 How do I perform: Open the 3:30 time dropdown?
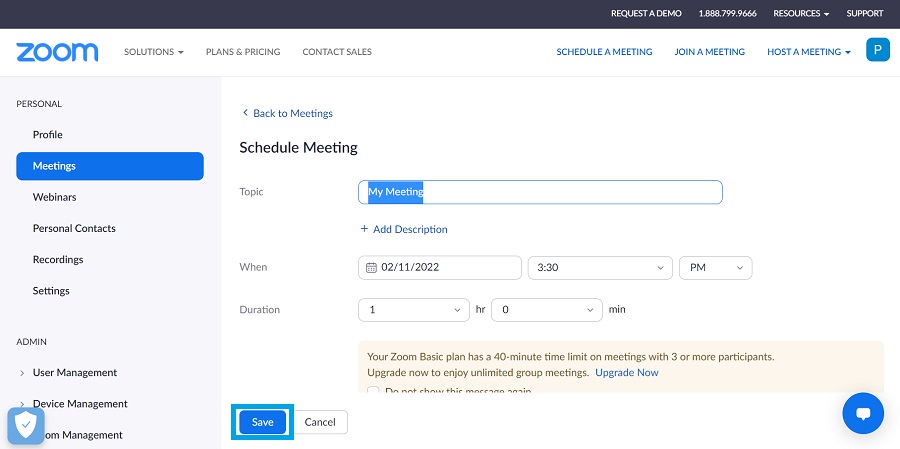tap(600, 268)
